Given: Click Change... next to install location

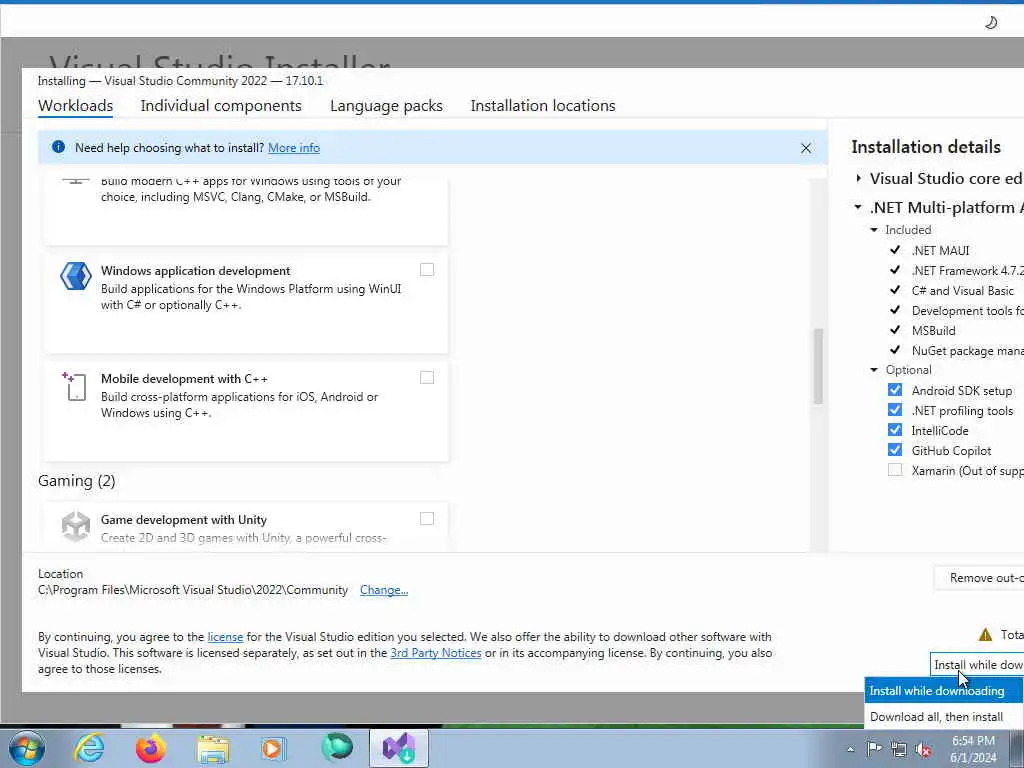Looking at the screenshot, I should 384,590.
